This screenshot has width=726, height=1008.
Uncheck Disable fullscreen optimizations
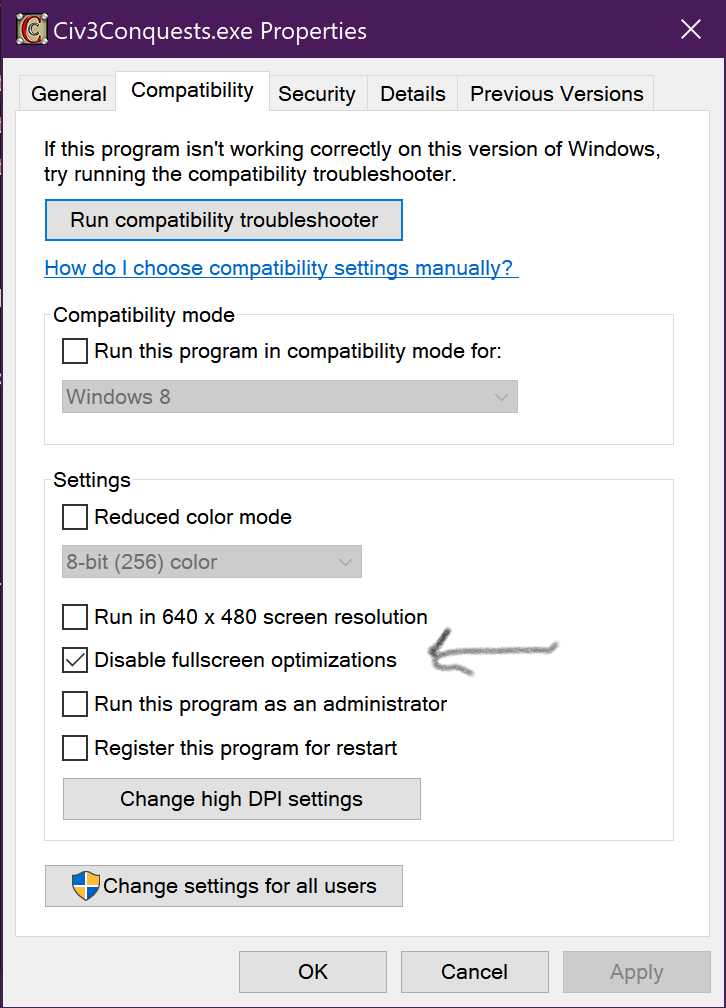point(75,660)
